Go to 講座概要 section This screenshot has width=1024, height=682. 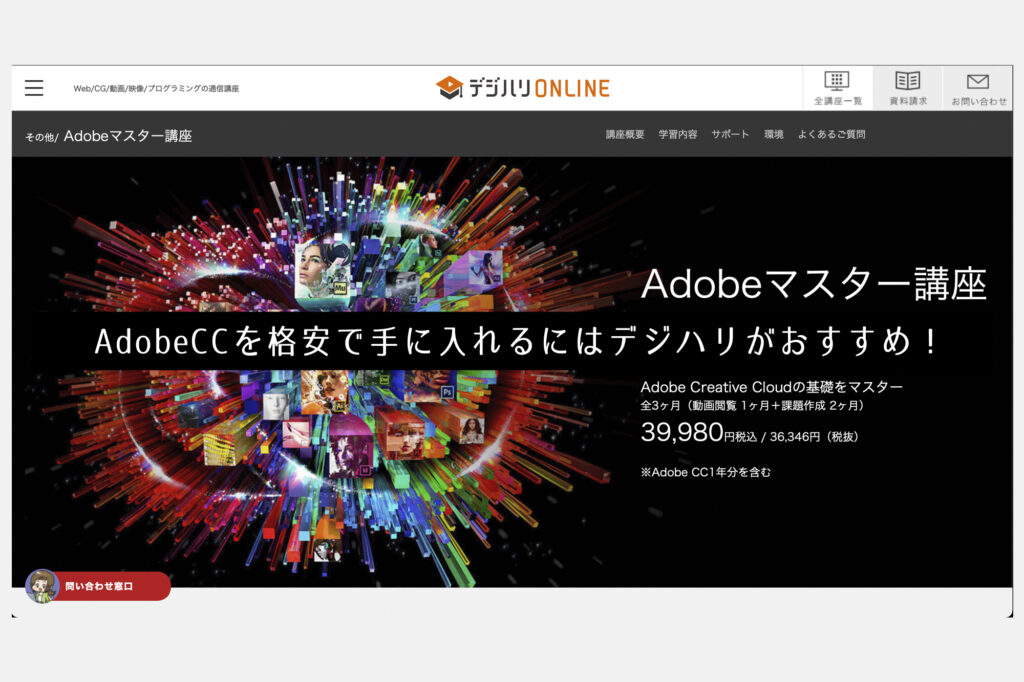pos(624,134)
